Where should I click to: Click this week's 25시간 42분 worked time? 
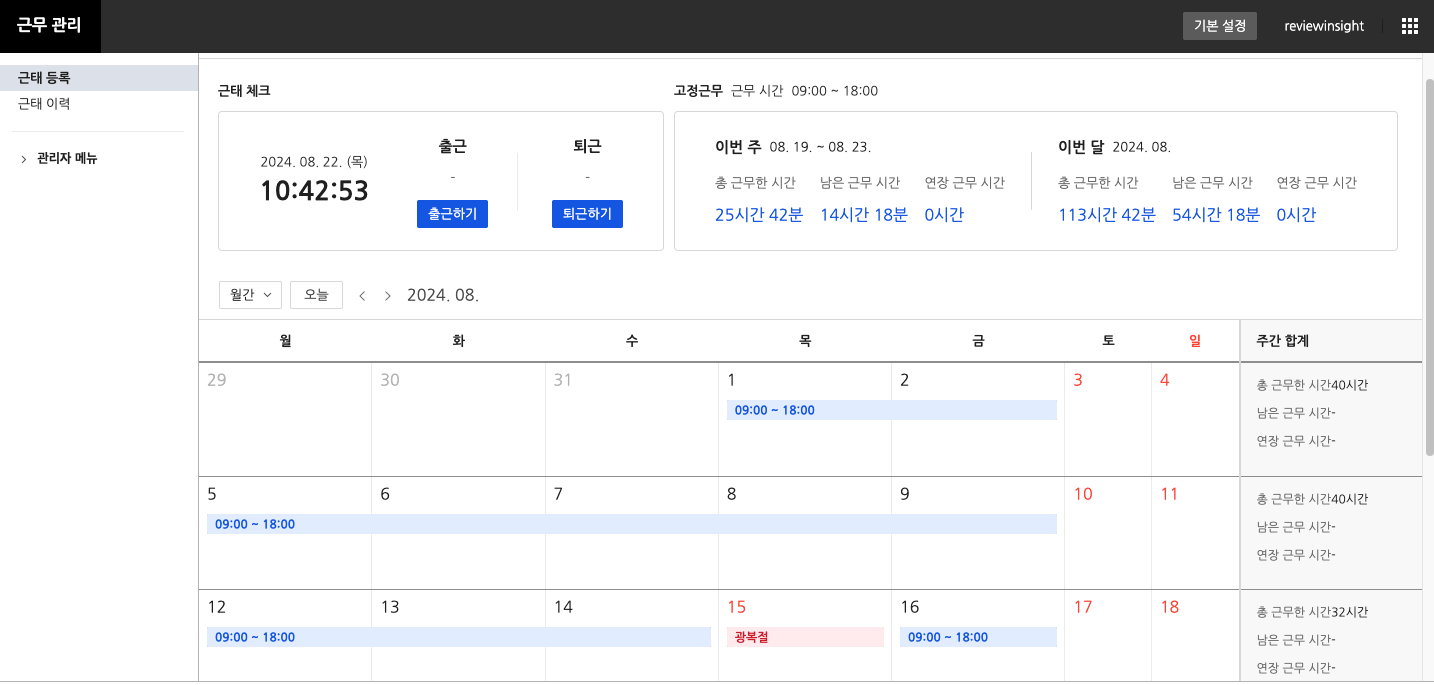pyautogui.click(x=758, y=215)
